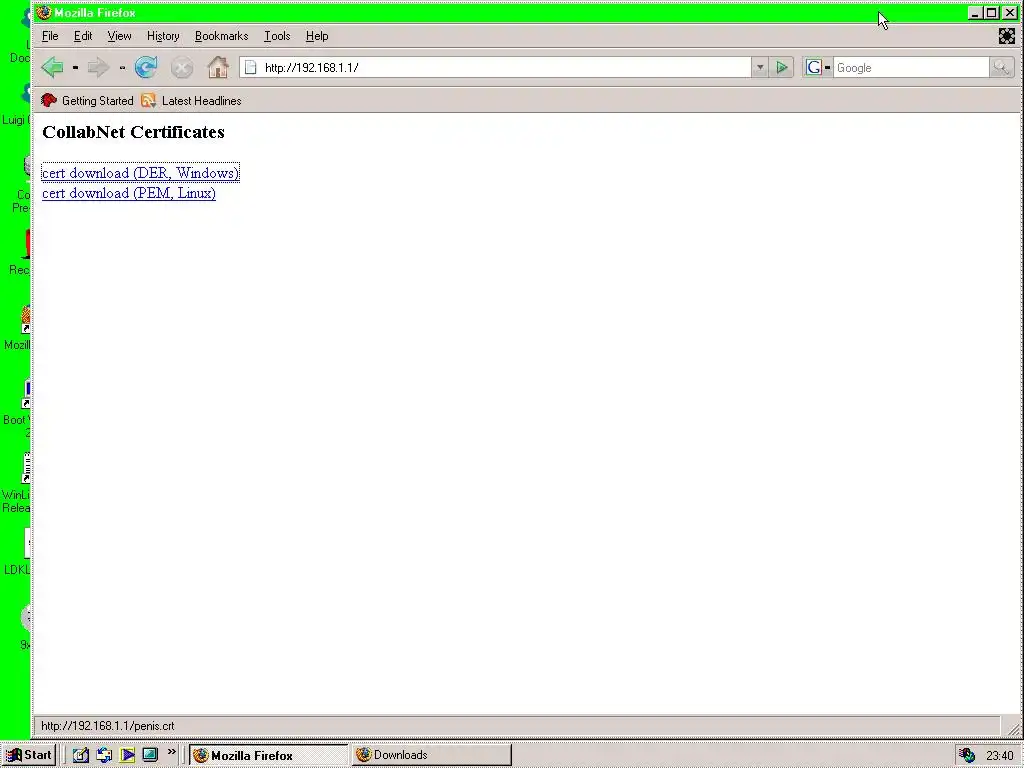Open the Help menu

[317, 36]
